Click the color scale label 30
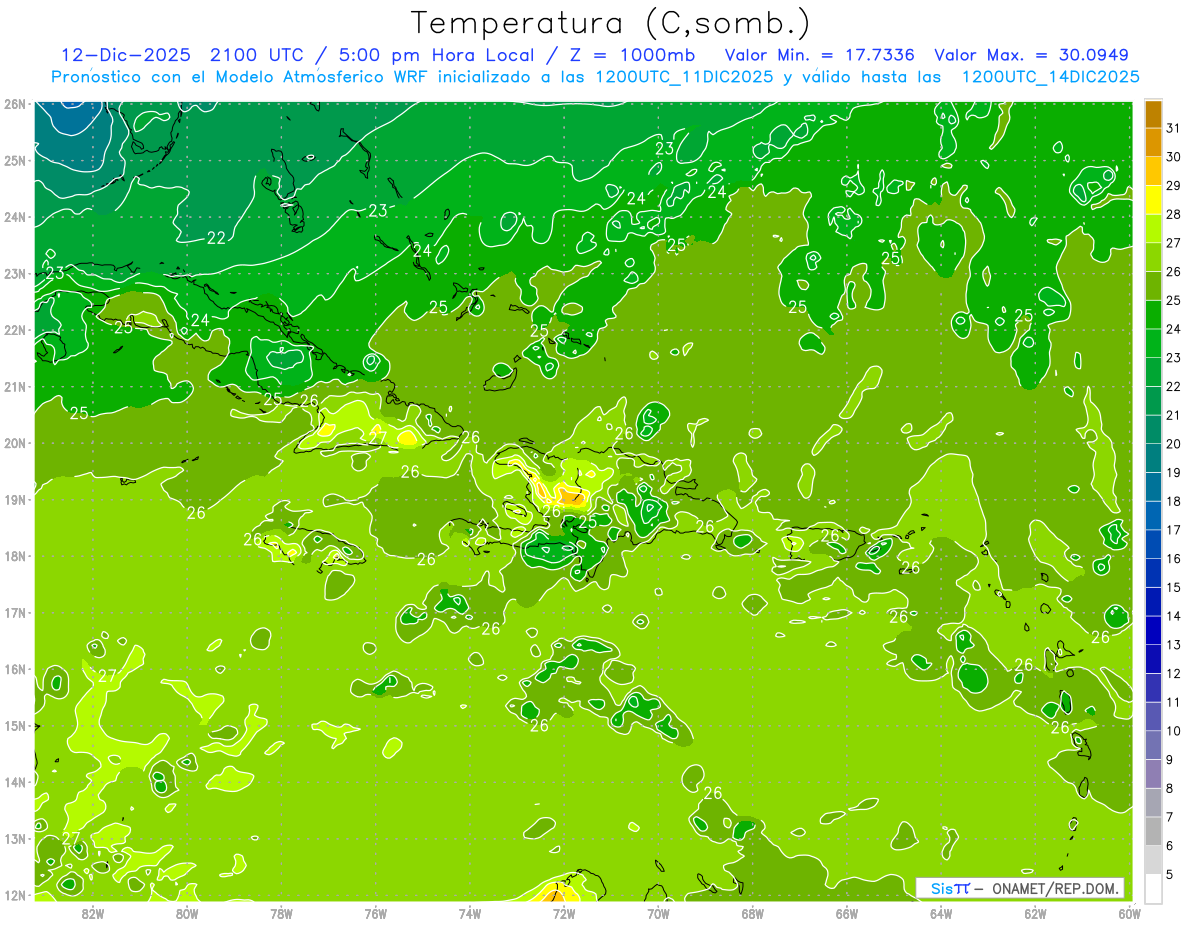The height and width of the screenshot is (927, 1200). [1174, 157]
